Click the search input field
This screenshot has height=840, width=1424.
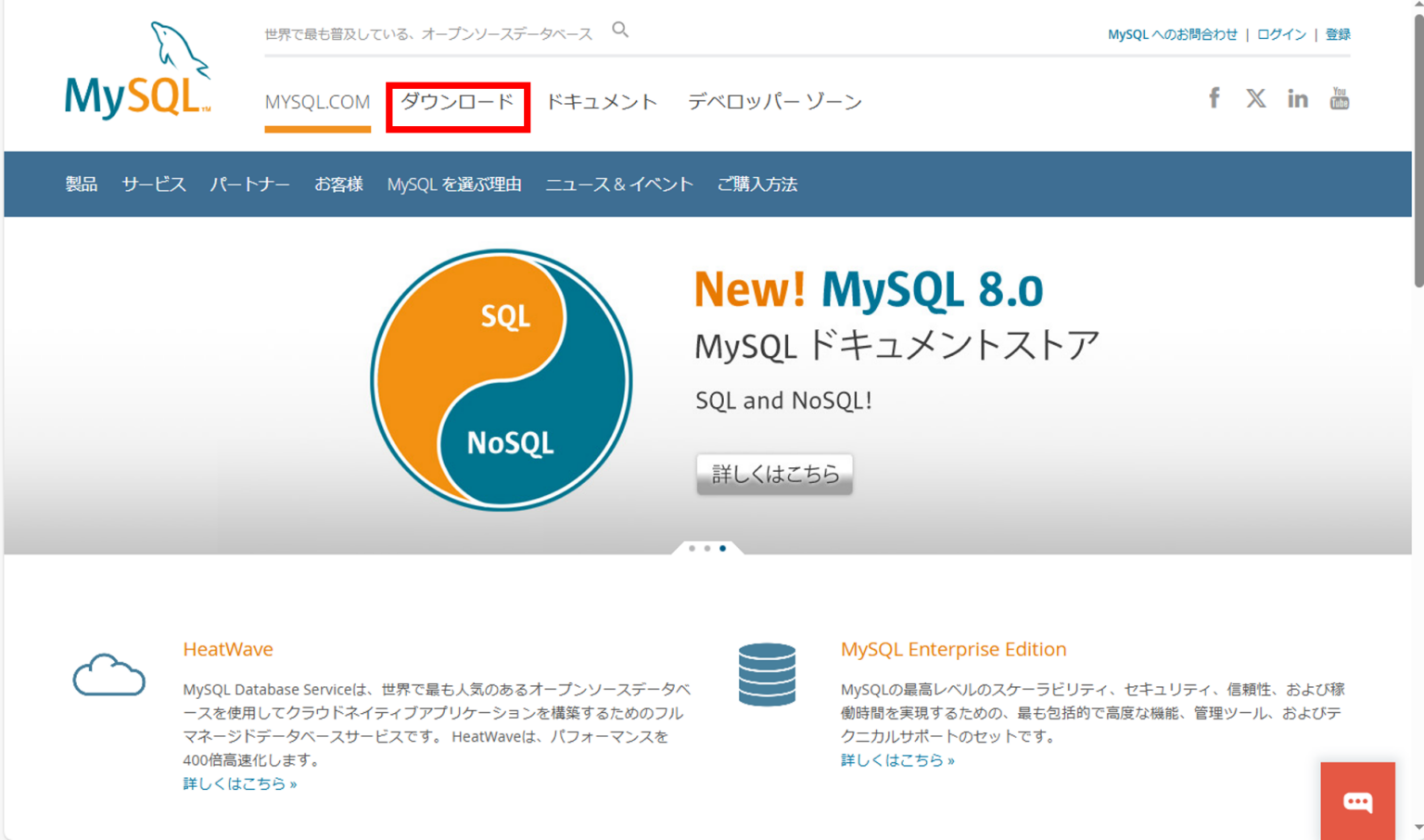(426, 32)
